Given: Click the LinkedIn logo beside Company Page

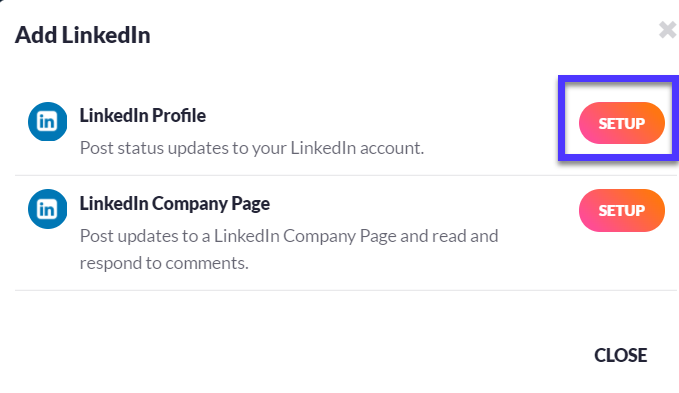Looking at the screenshot, I should click(48, 209).
